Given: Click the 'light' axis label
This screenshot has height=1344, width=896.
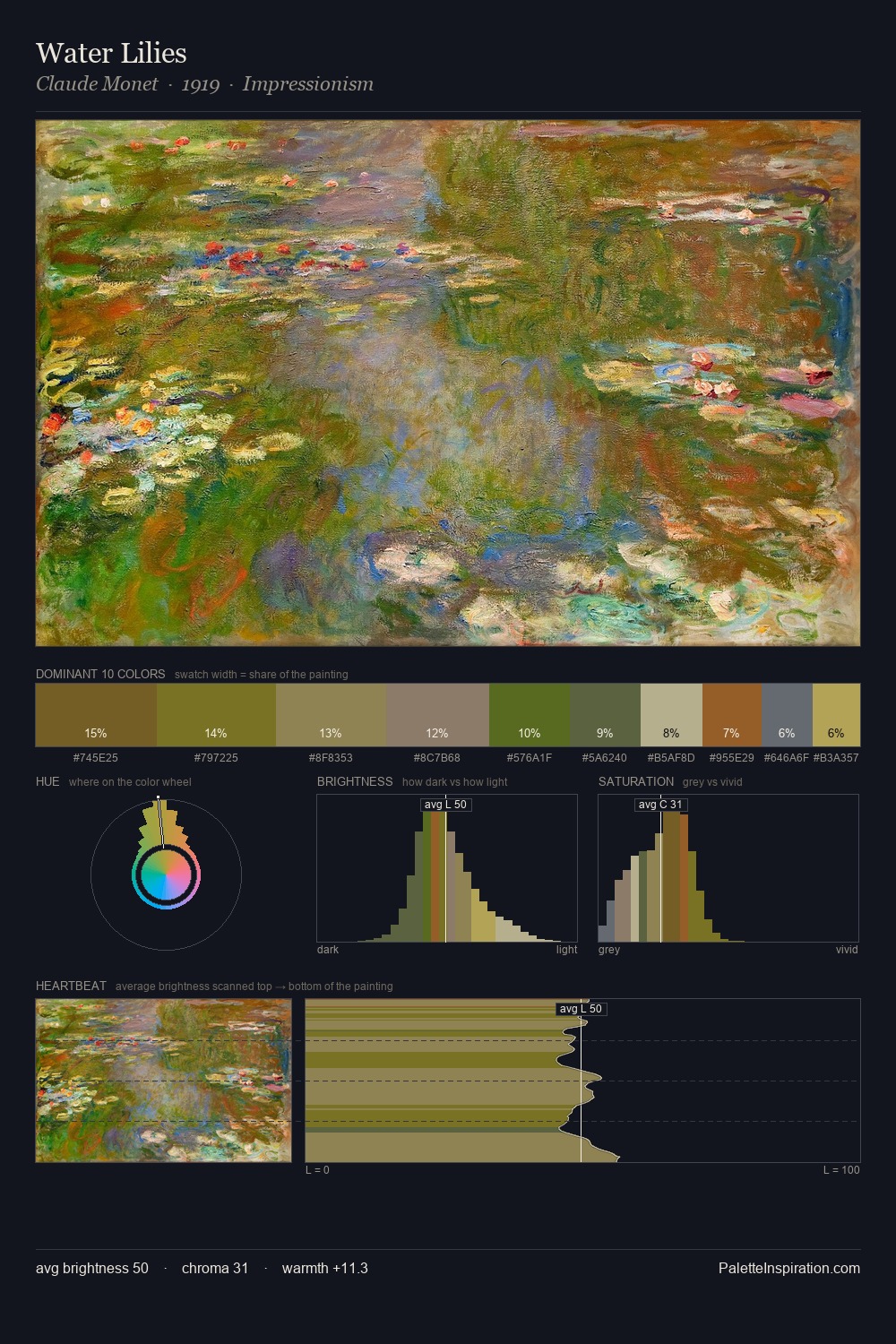Looking at the screenshot, I should pyautogui.click(x=566, y=950).
